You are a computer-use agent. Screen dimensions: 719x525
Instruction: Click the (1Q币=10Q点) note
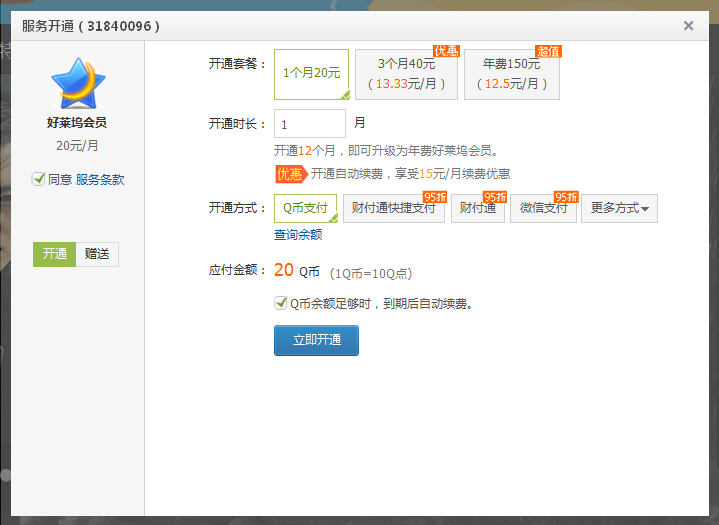[371, 274]
